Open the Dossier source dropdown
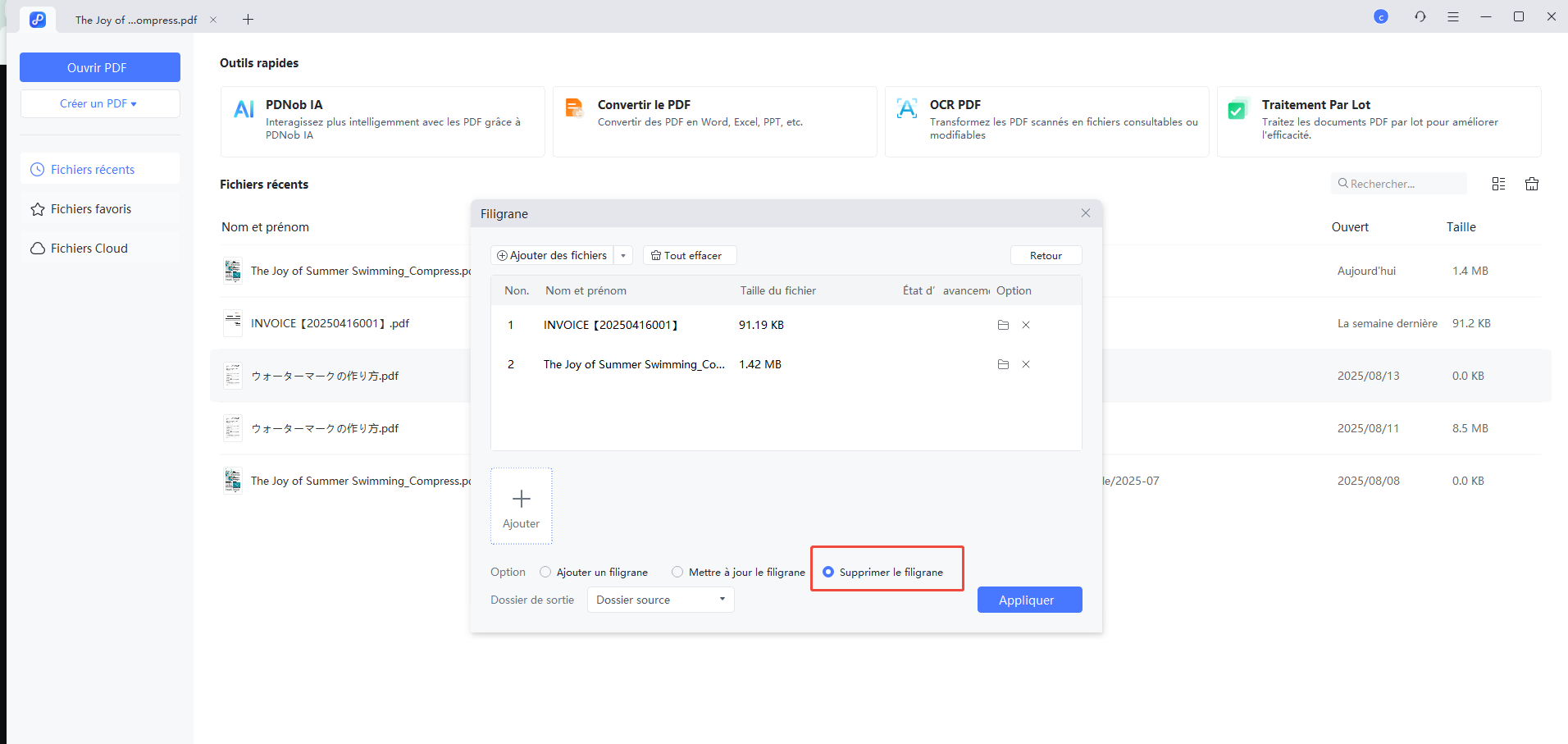 coord(660,600)
